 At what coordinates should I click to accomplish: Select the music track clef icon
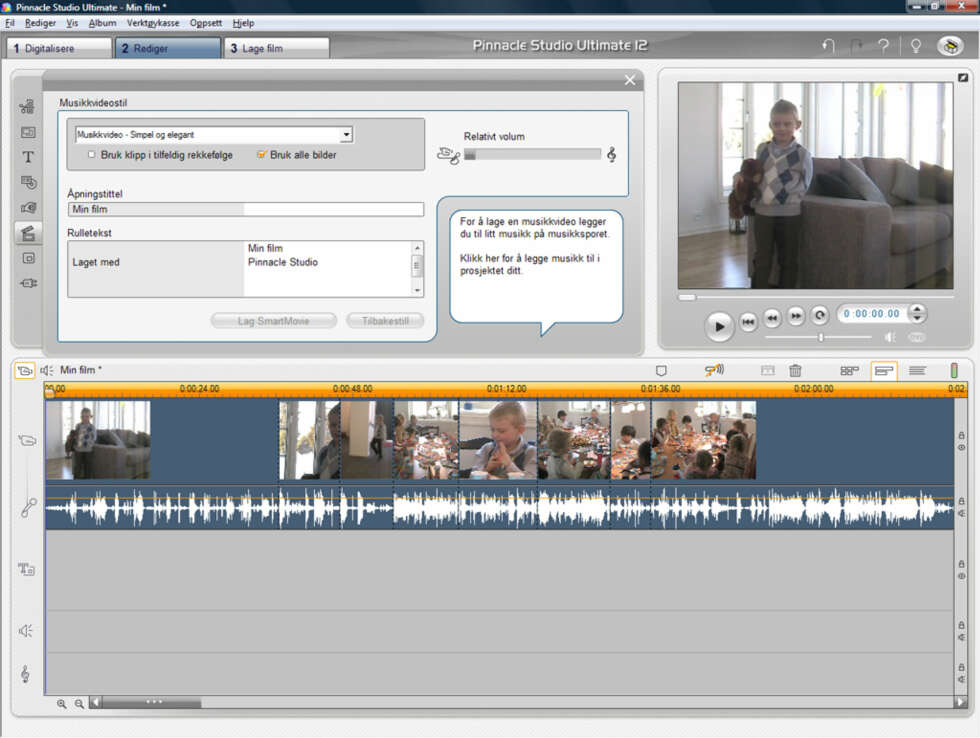click(25, 674)
